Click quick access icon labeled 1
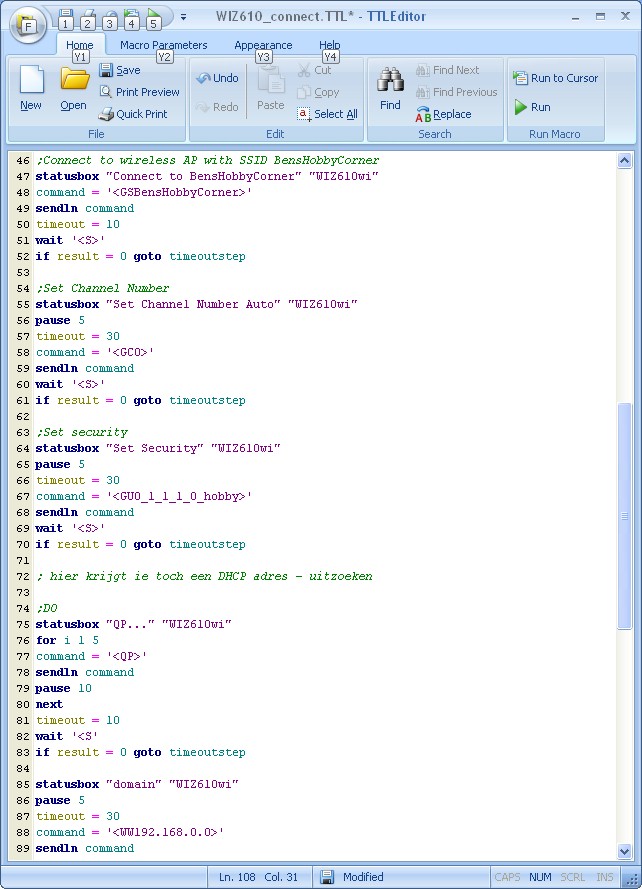The width and height of the screenshot is (642, 889). pos(65,17)
